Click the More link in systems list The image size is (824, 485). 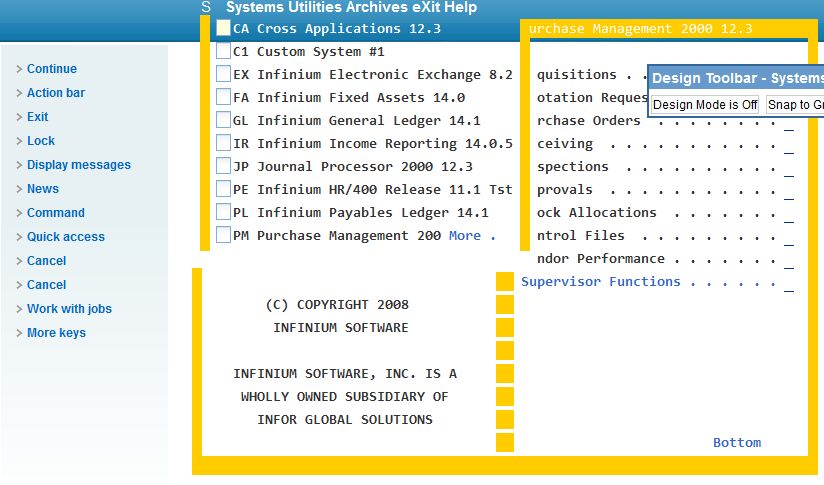465,235
